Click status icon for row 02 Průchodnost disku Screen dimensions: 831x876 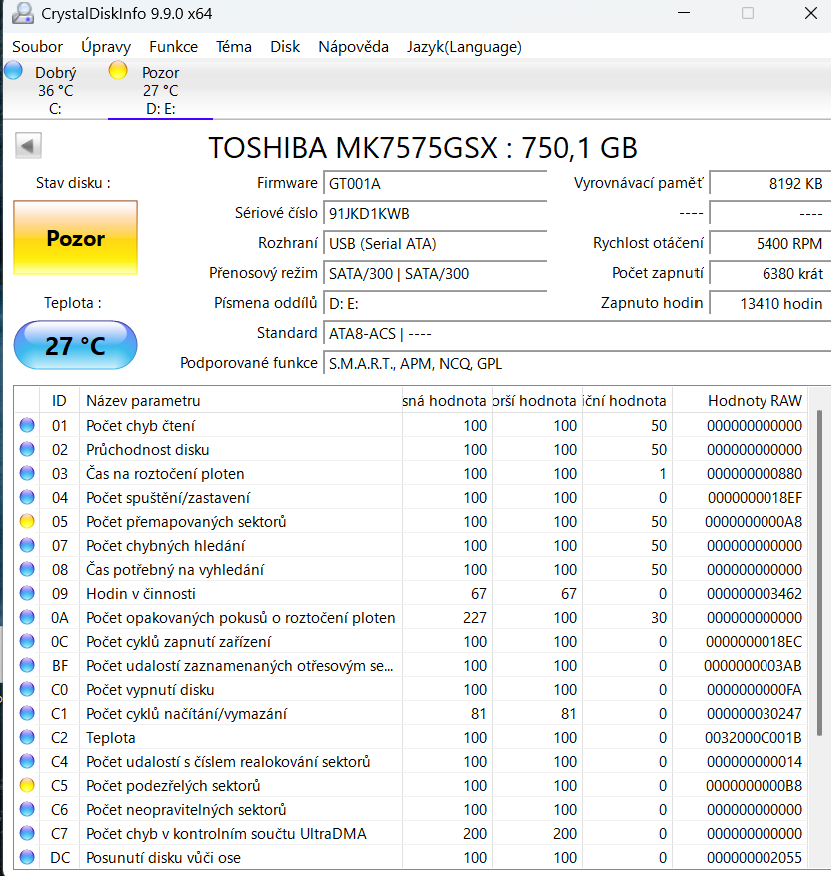27,449
